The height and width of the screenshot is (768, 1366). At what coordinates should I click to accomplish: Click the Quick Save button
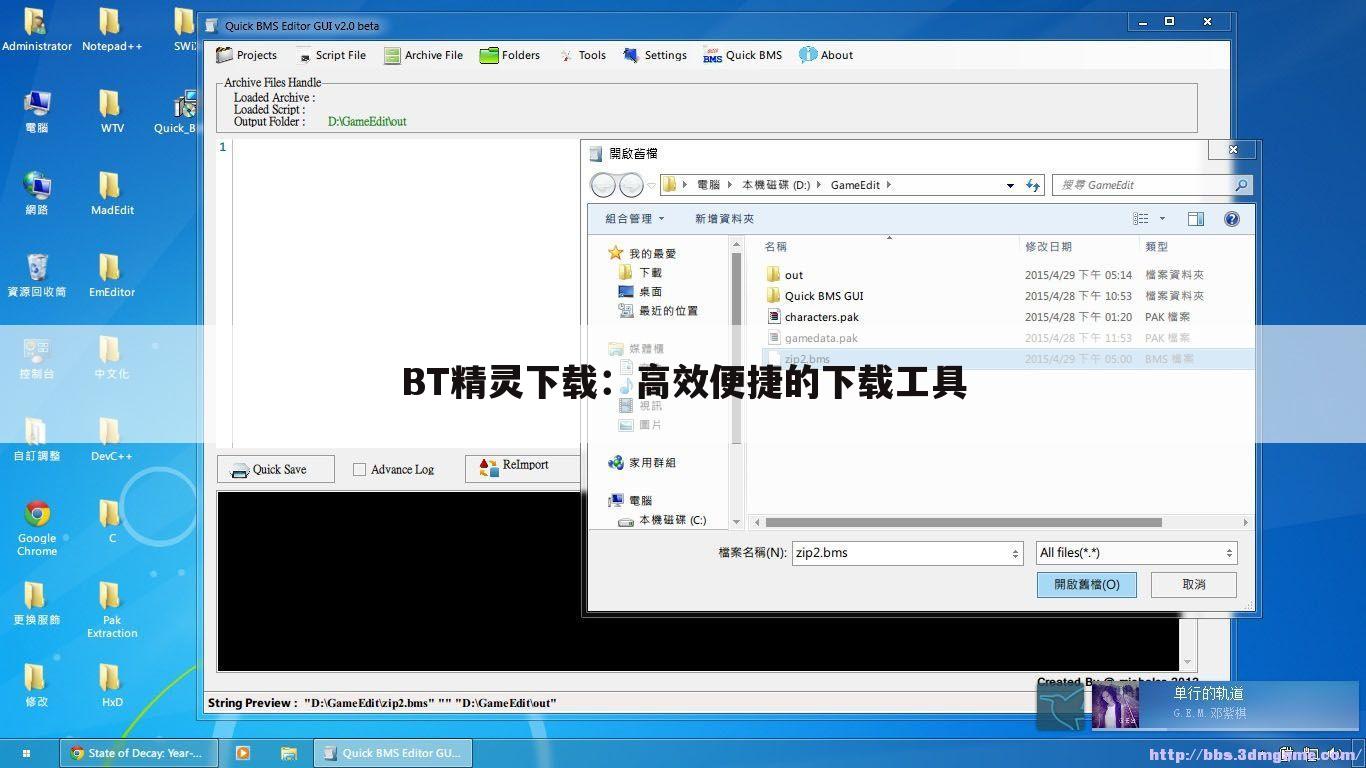tap(276, 469)
